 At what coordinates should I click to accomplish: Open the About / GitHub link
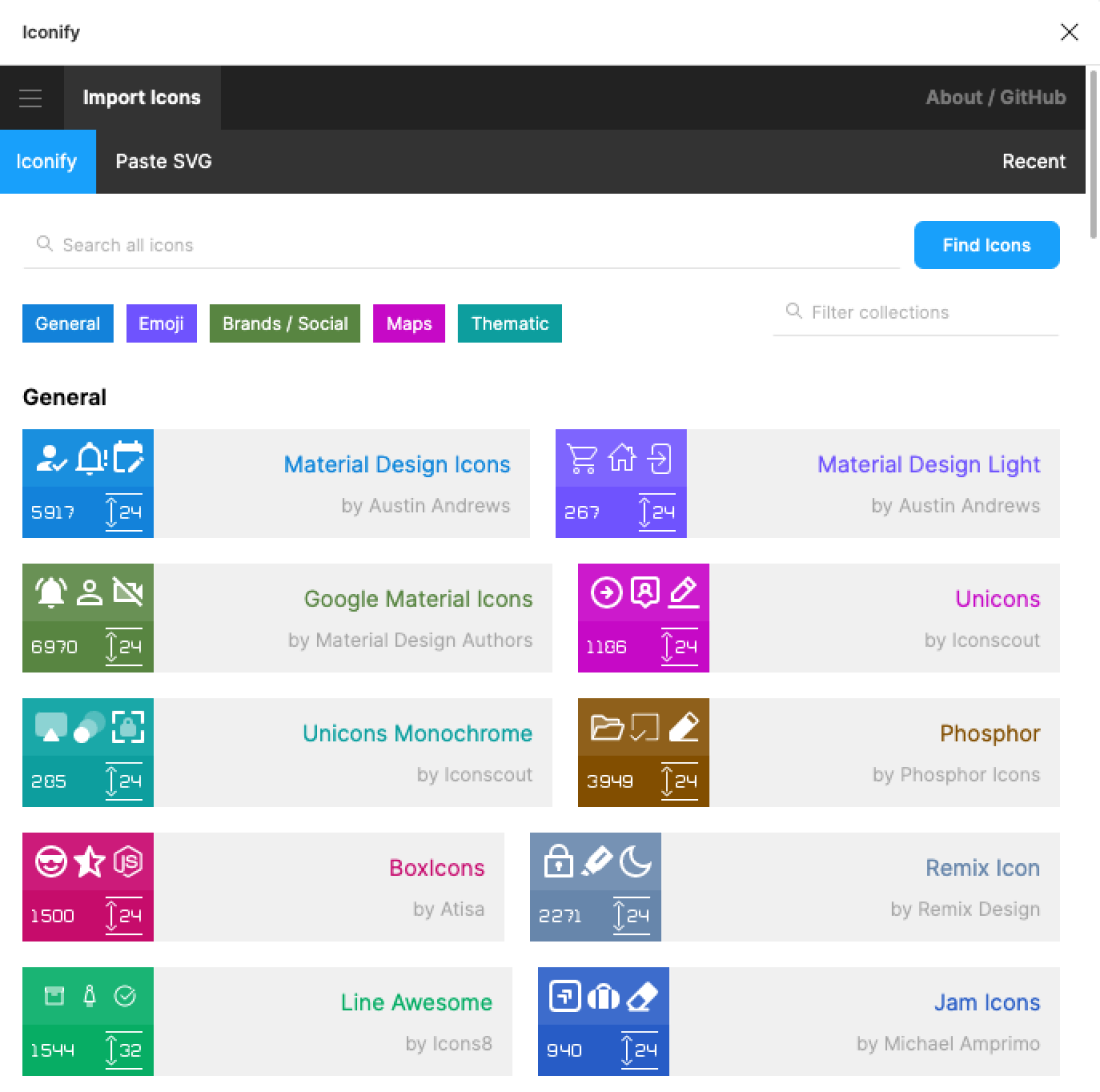[x=995, y=97]
